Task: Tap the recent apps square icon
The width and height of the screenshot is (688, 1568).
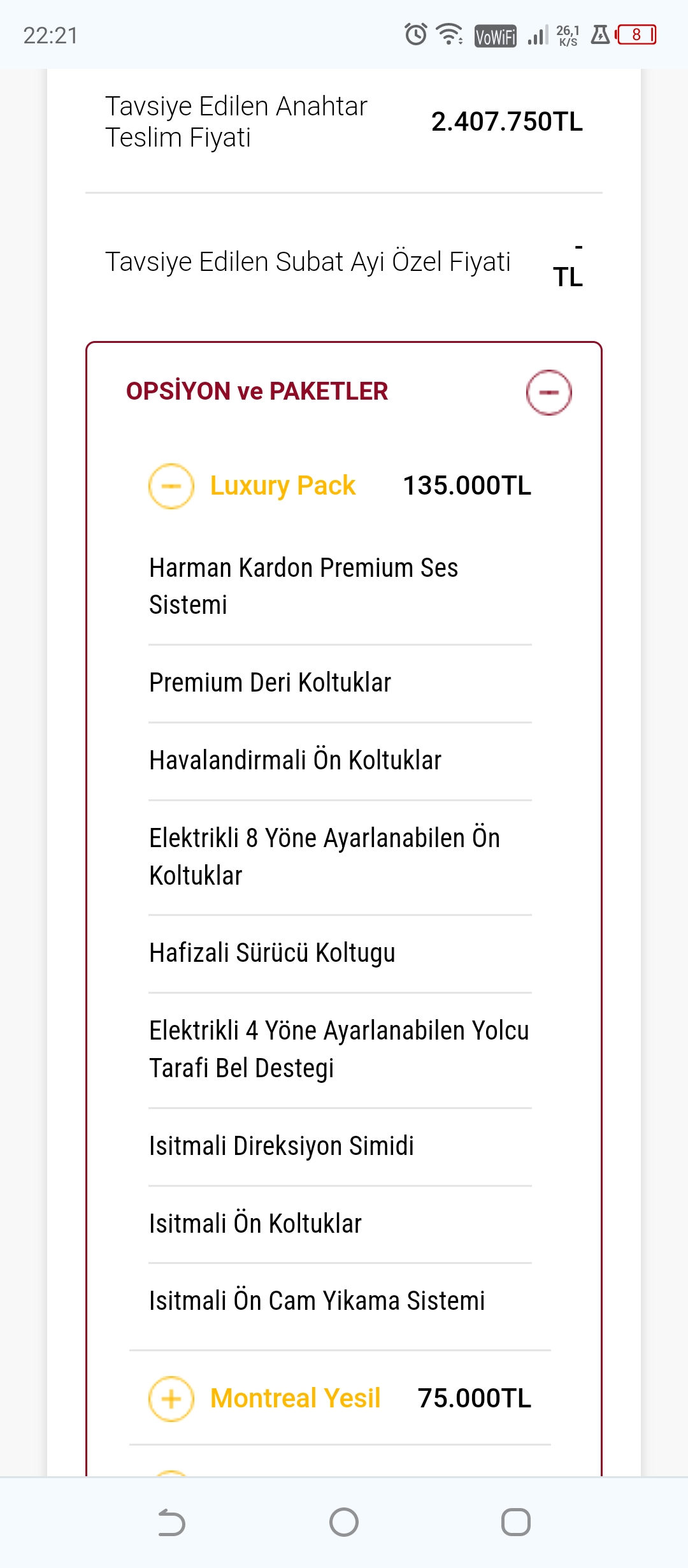Action: (x=515, y=1523)
